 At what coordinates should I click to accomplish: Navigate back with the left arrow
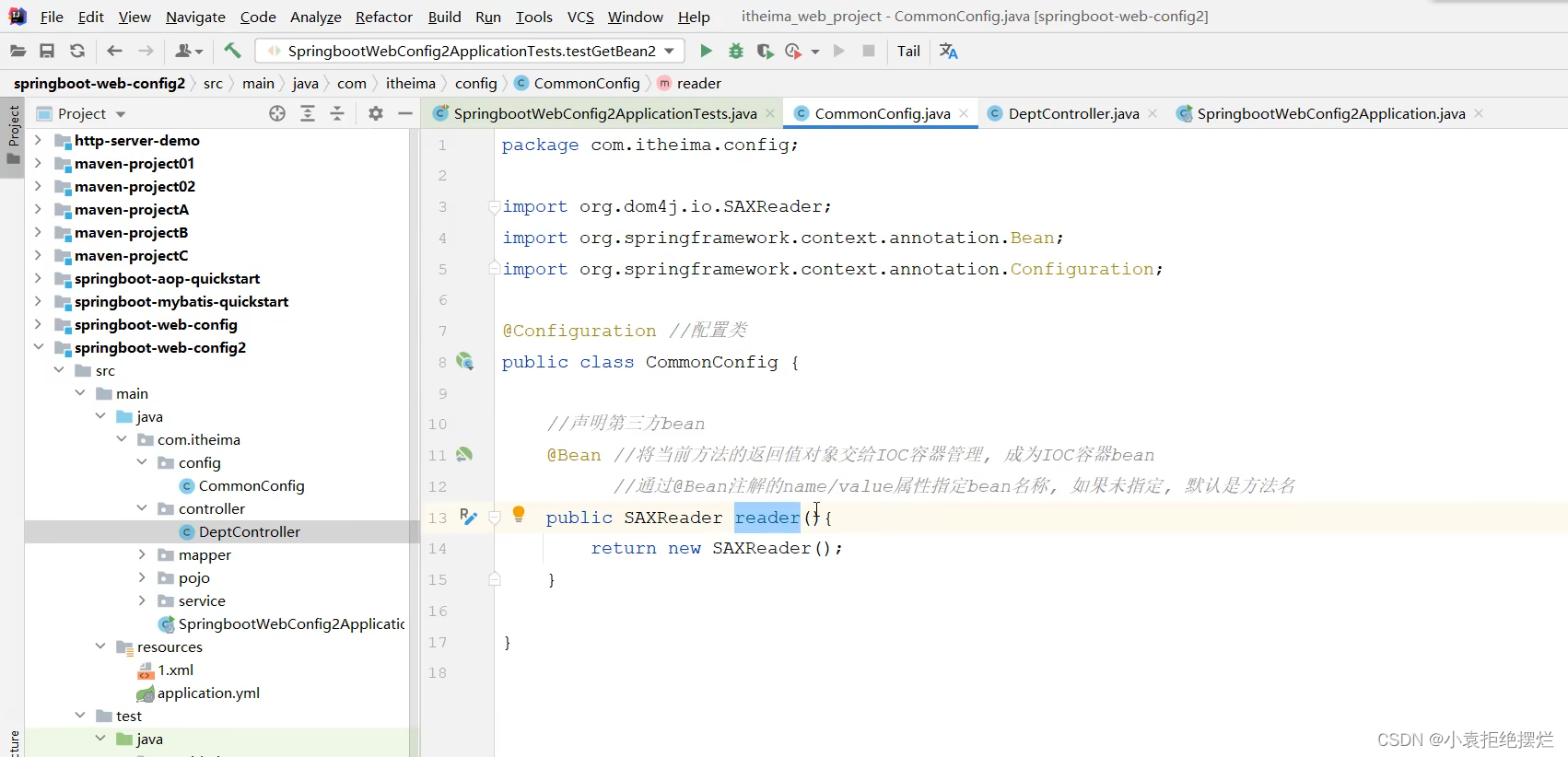[114, 51]
